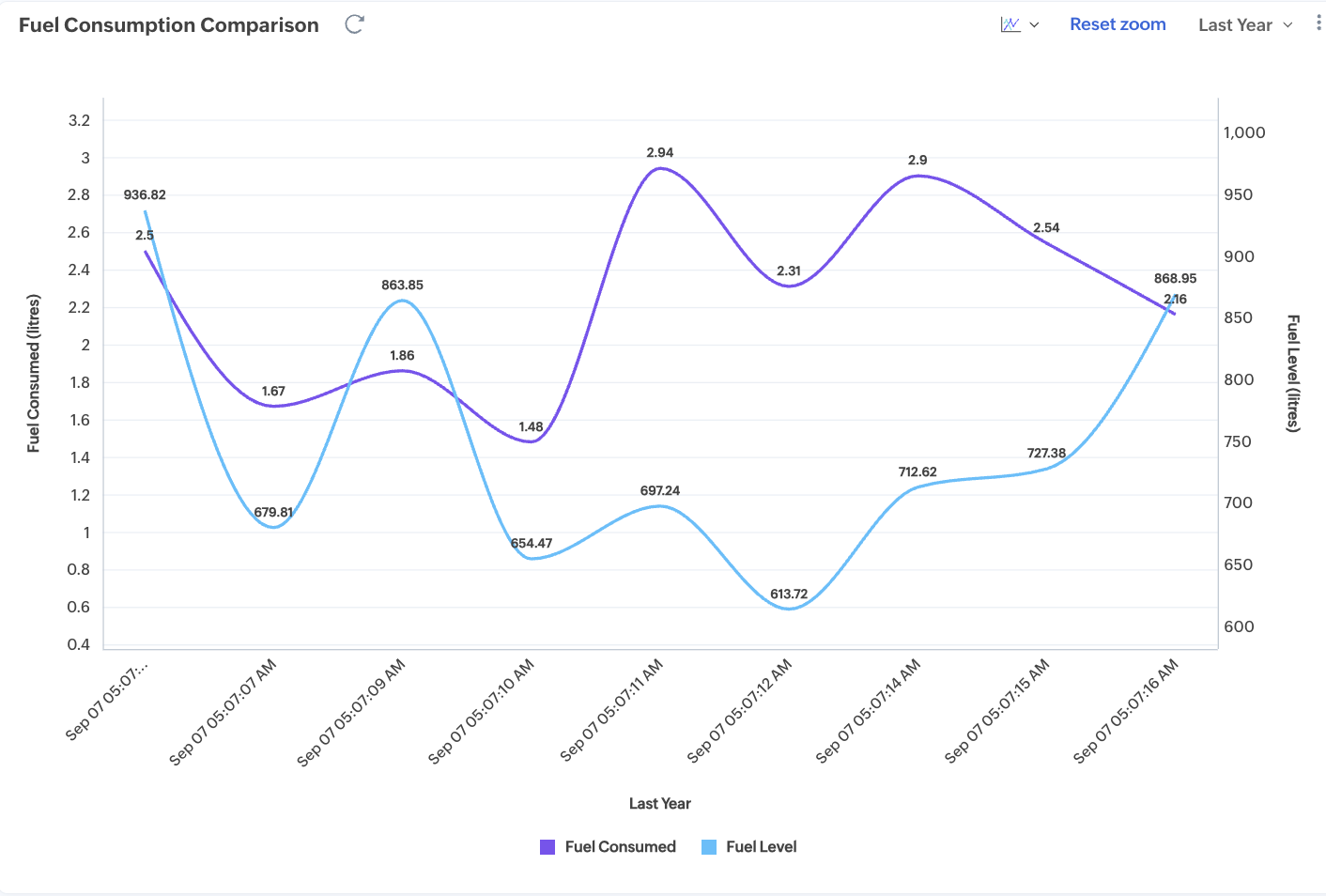Toggle Fuel Level series in the legend
Viewport: 1326px width, 896px height.
[x=761, y=846]
